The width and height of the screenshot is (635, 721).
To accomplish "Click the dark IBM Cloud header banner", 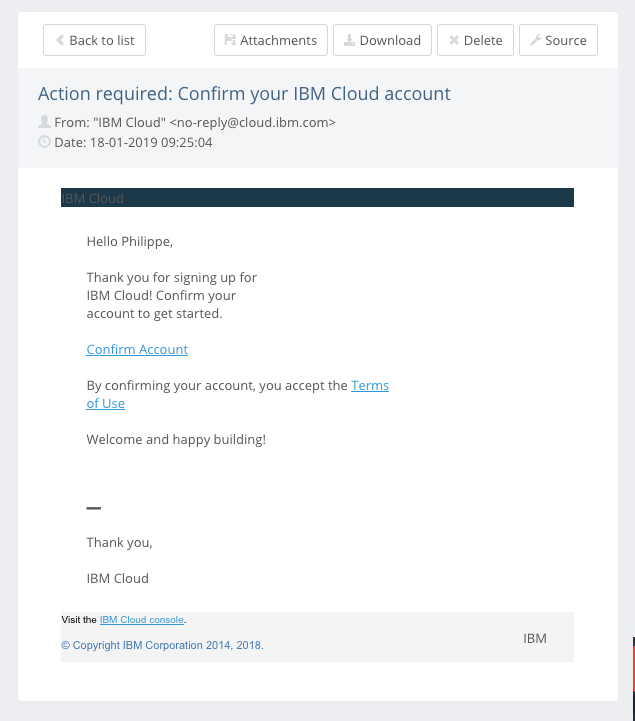I will (317, 198).
